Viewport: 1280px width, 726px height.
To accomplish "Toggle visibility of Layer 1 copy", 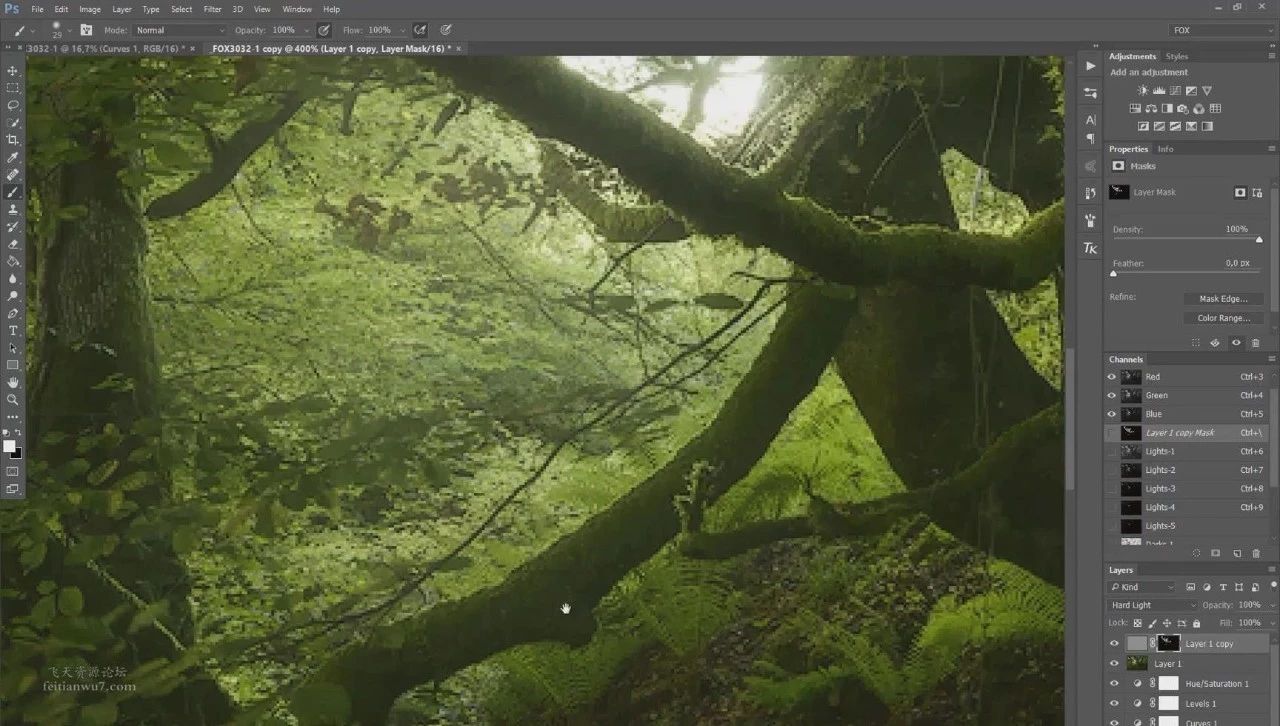I will 1114,644.
